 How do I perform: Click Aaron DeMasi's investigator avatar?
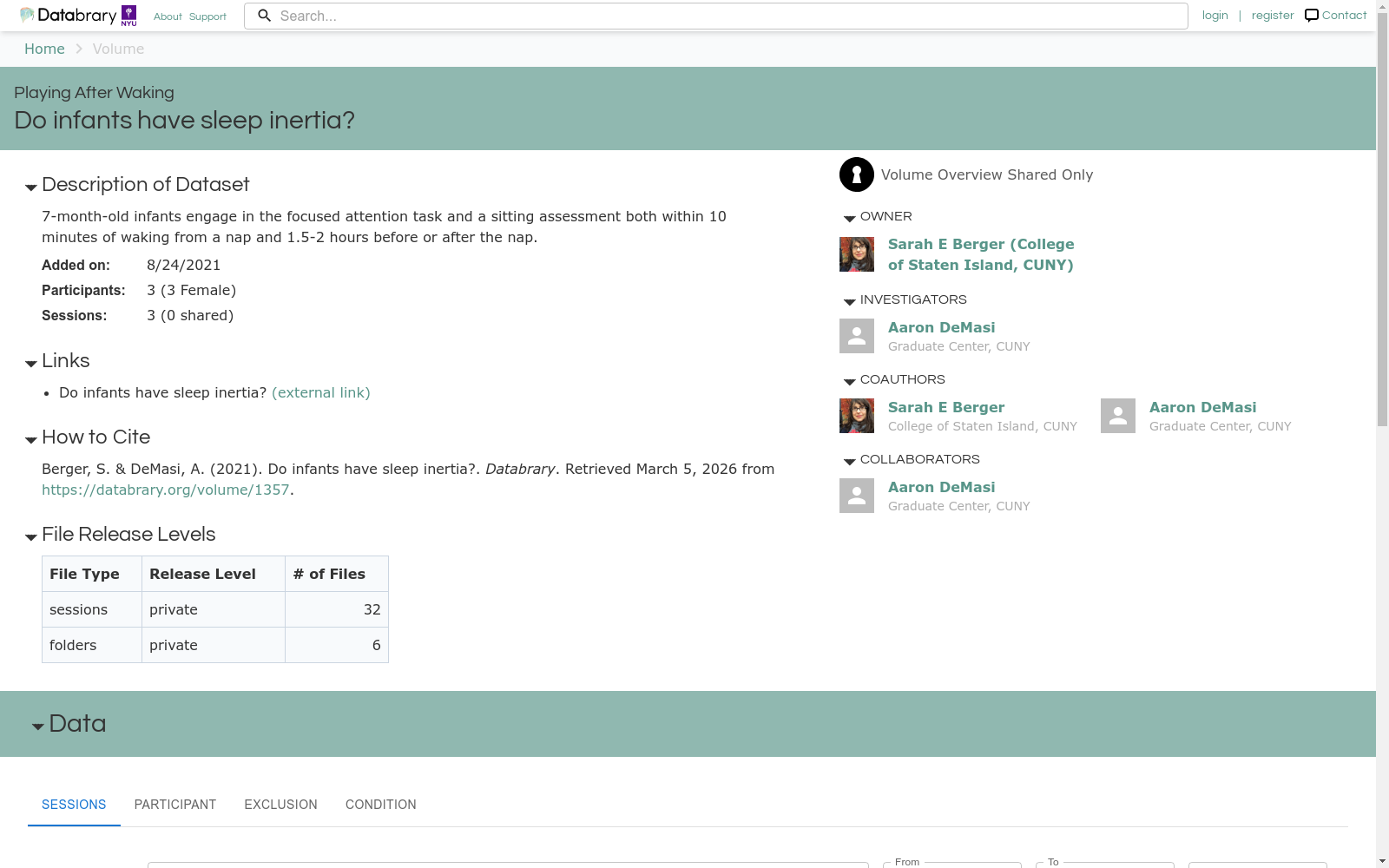coord(857,336)
